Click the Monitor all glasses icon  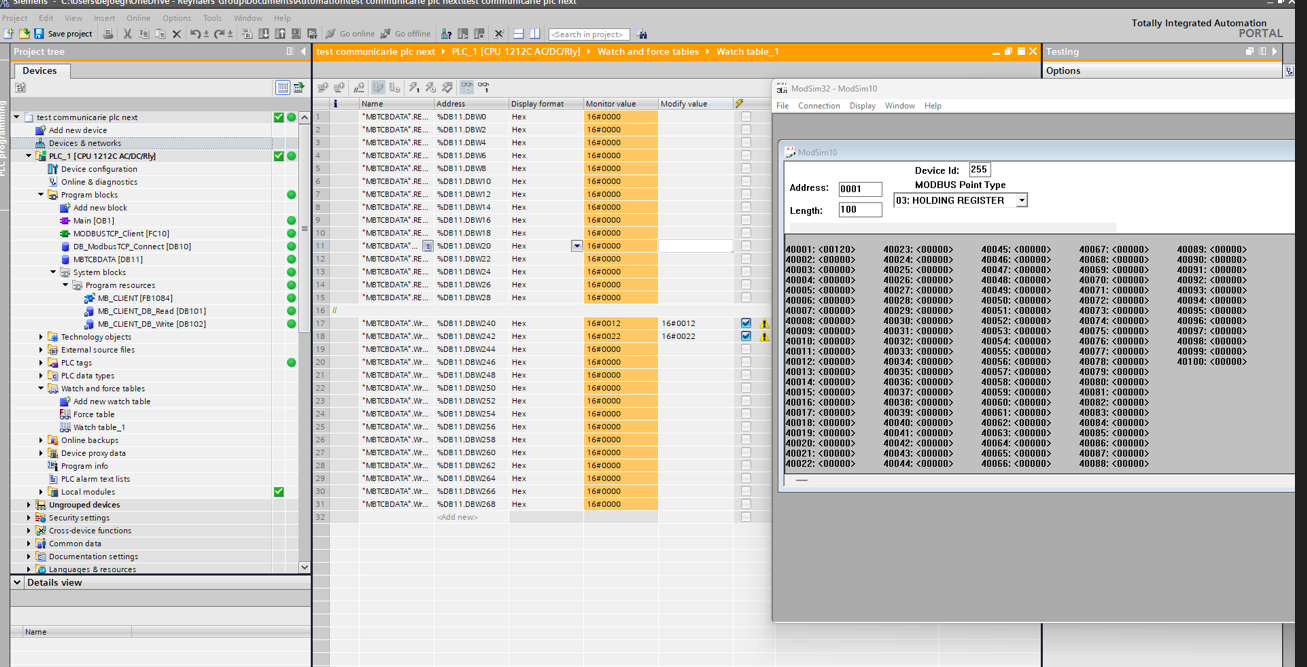[x=466, y=88]
